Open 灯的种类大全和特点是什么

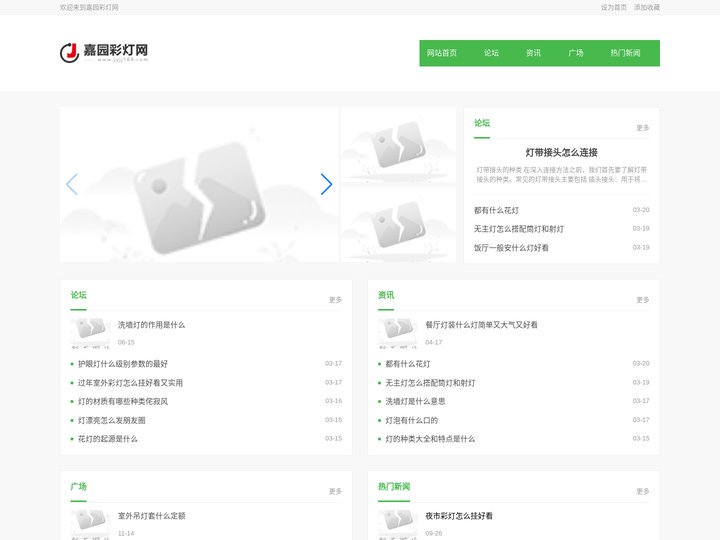click(430, 439)
